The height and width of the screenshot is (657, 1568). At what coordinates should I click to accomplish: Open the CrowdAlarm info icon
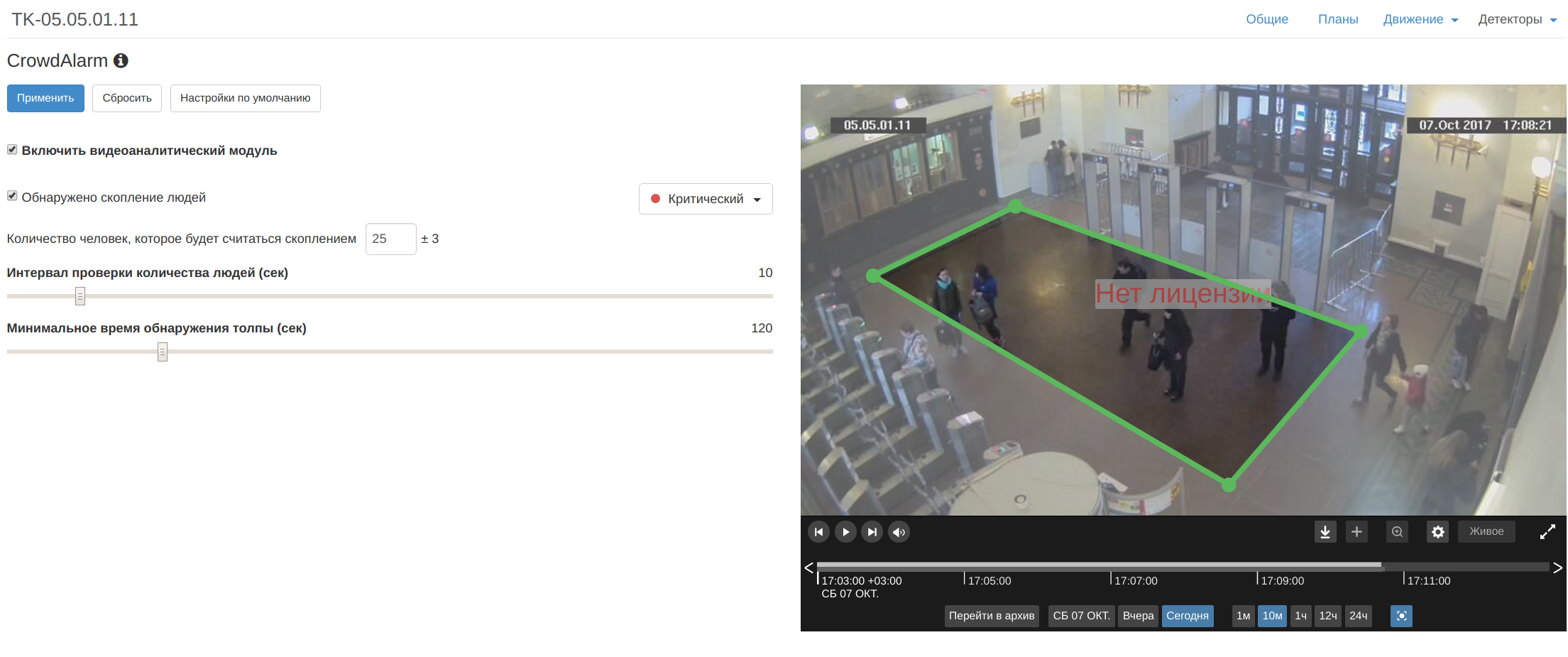(x=121, y=61)
